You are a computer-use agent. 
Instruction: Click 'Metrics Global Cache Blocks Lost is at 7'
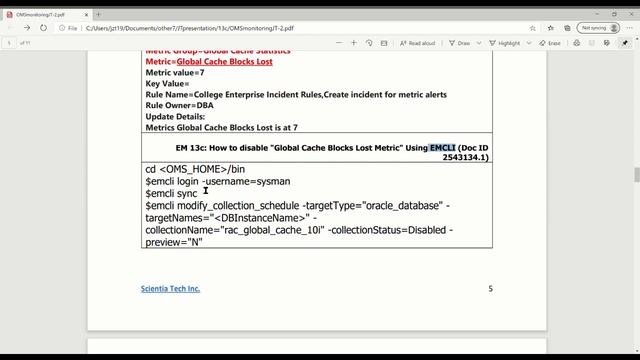(222, 127)
